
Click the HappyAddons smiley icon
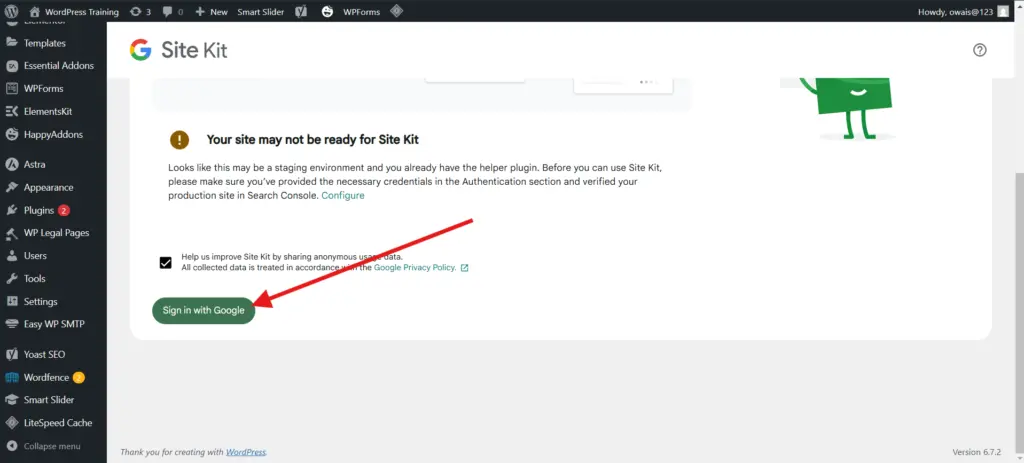coord(11,135)
